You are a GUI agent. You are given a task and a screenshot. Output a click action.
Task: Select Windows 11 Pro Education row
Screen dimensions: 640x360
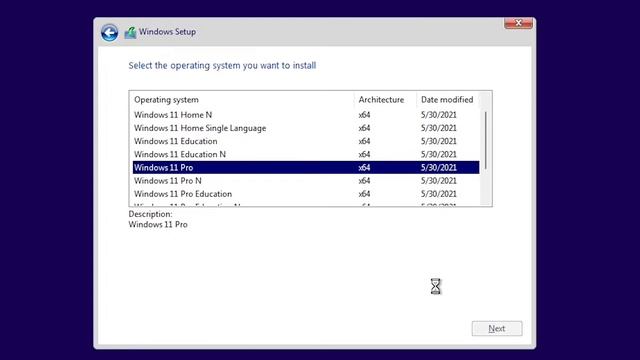click(x=306, y=194)
